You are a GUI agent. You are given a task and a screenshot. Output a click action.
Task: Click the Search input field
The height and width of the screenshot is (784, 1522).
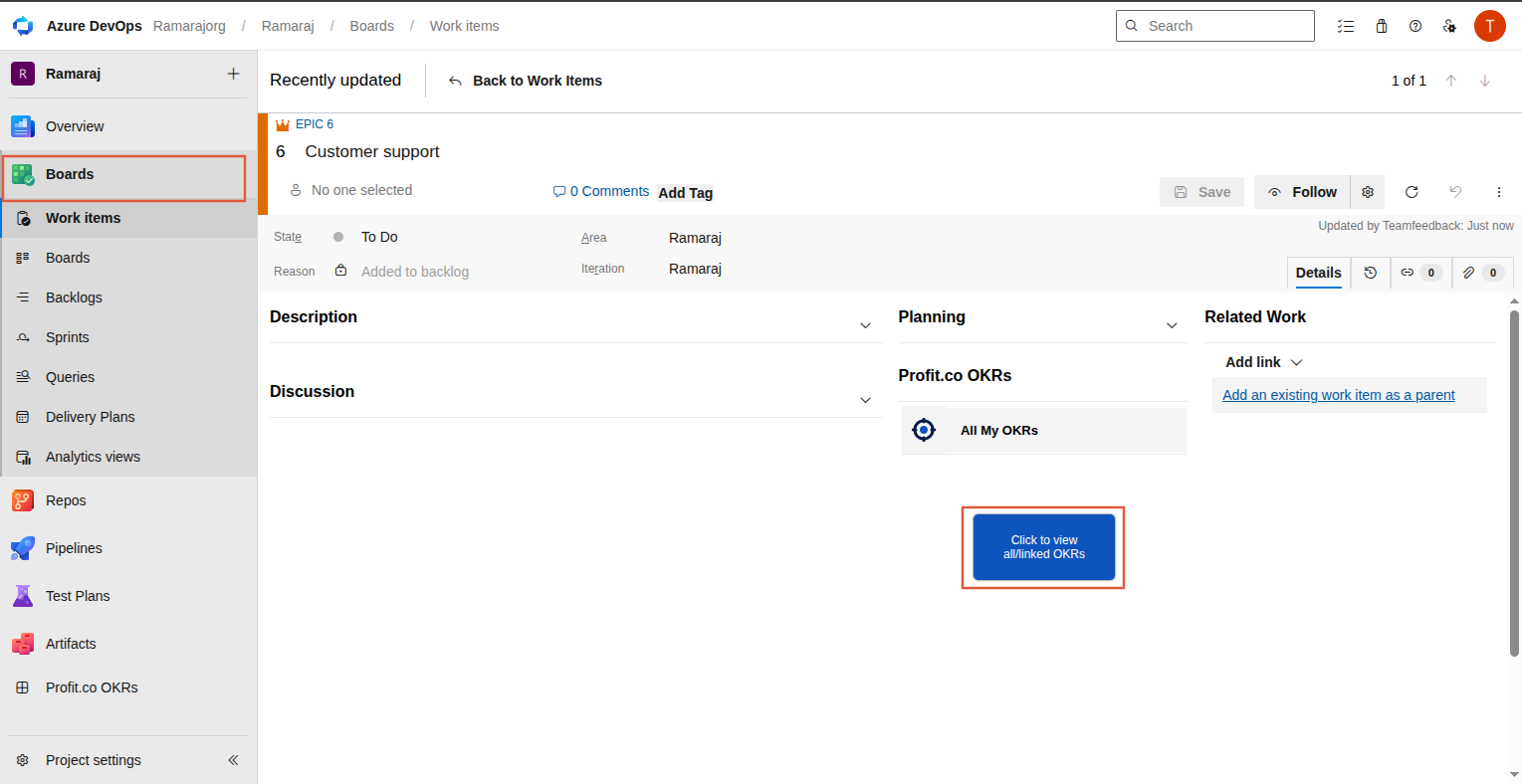pos(1215,26)
